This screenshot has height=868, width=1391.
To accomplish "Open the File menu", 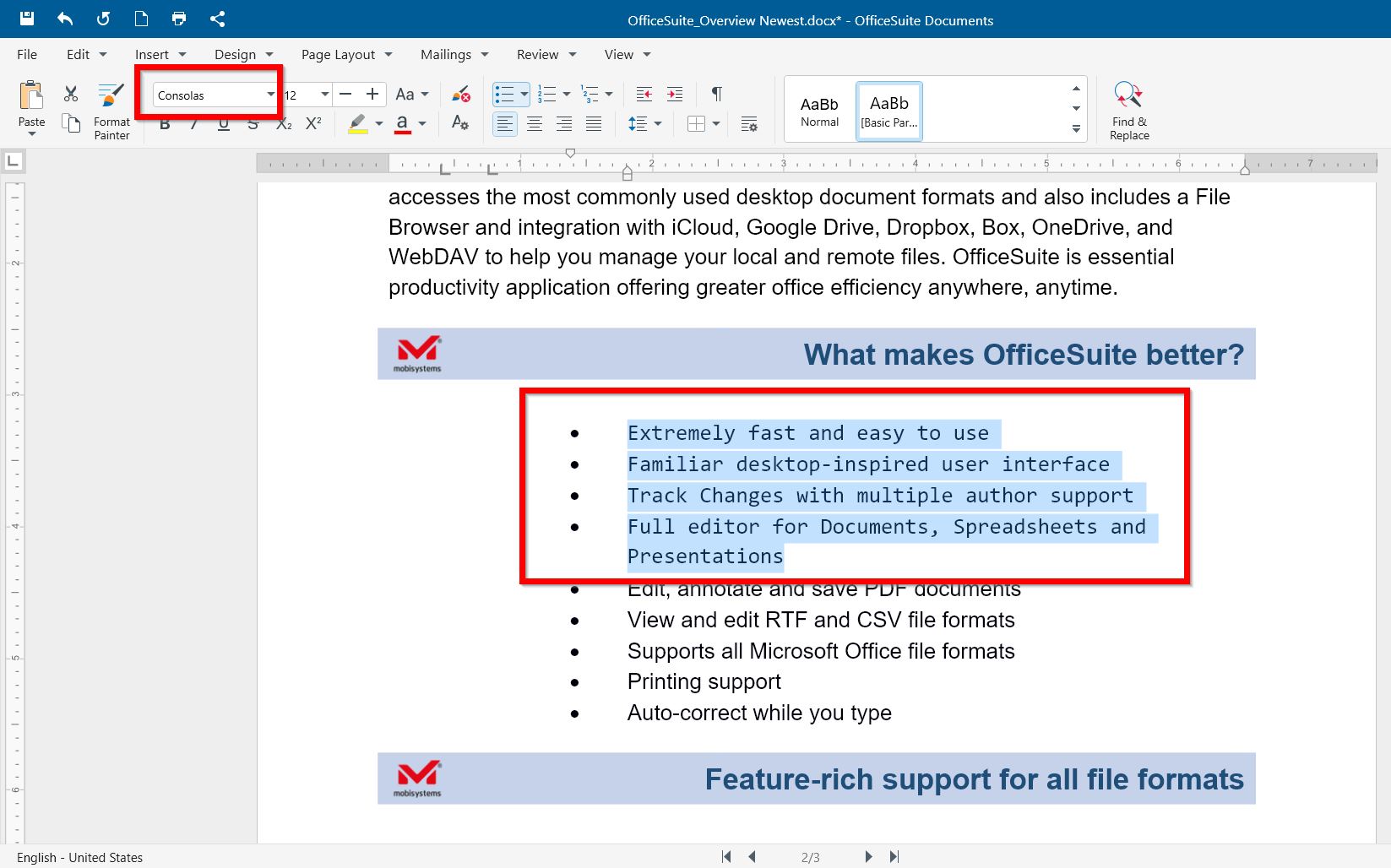I will [27, 54].
